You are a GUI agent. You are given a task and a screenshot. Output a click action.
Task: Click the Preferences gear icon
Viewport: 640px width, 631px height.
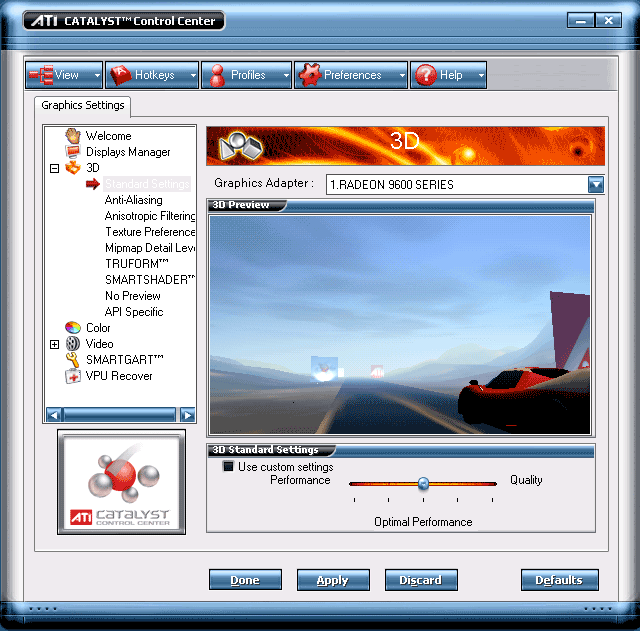tap(310, 75)
